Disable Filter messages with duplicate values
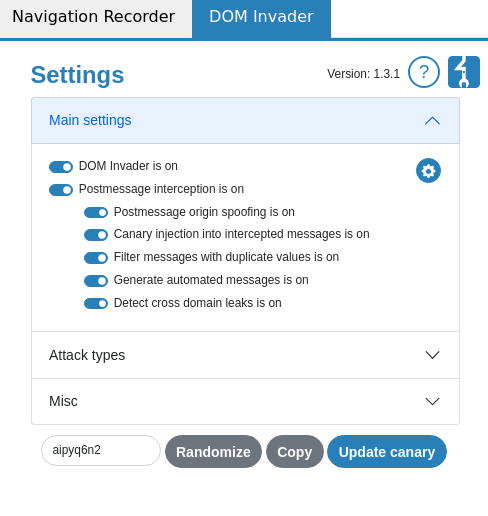Image resolution: width=488 pixels, height=516 pixels. pos(96,258)
